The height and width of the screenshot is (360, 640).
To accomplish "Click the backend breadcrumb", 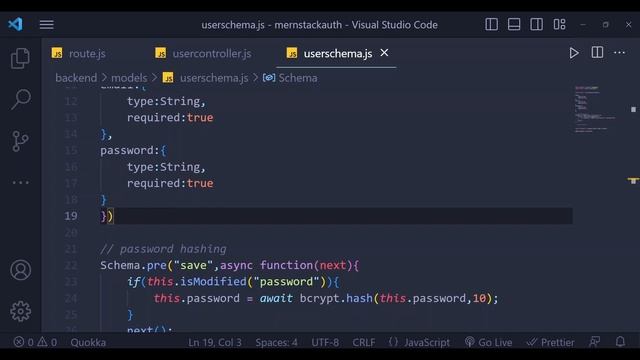I will [76, 78].
